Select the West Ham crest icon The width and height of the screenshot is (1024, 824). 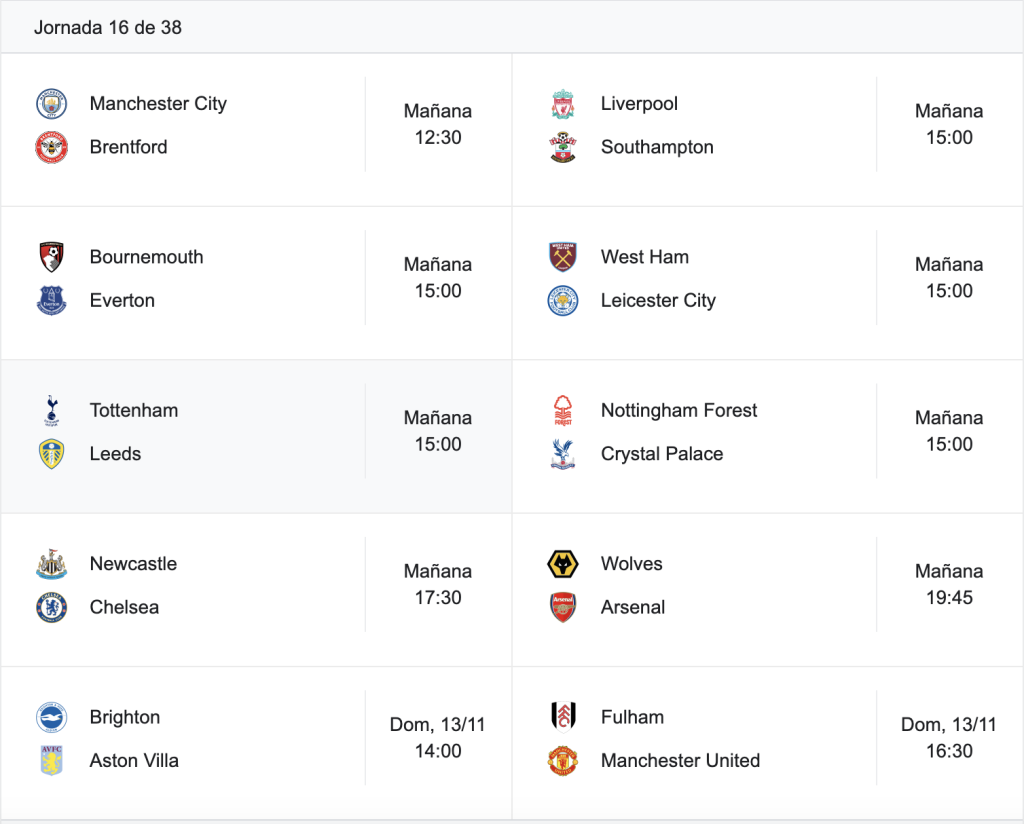point(562,257)
